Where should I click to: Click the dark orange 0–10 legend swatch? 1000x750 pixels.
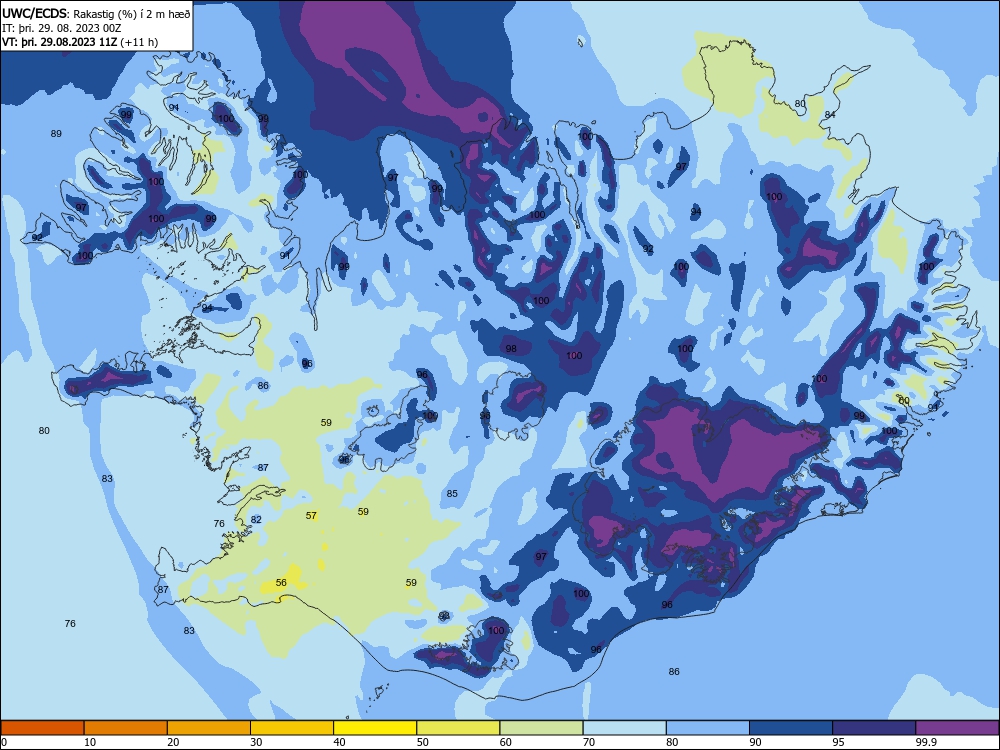click(x=42, y=728)
